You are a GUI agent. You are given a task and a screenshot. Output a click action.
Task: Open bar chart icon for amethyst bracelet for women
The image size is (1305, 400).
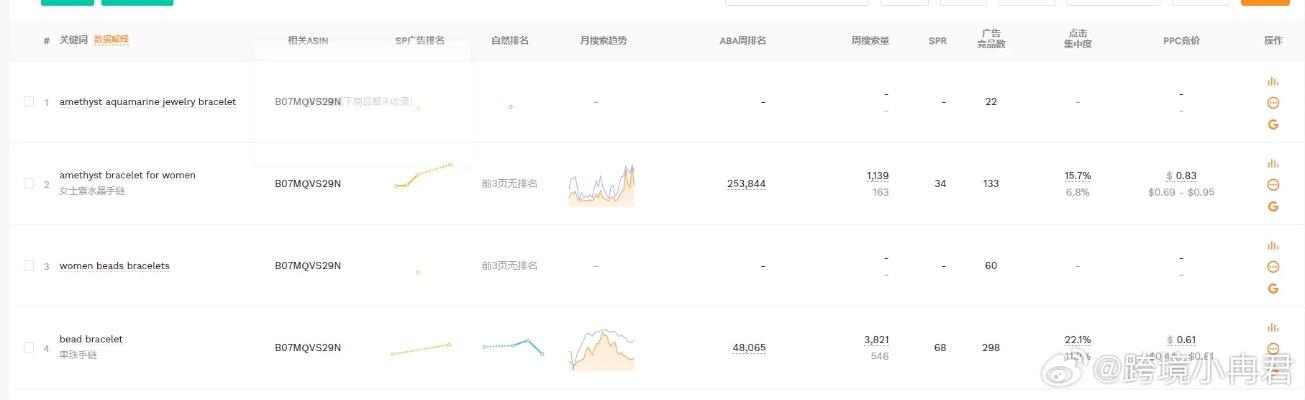tap(1273, 163)
